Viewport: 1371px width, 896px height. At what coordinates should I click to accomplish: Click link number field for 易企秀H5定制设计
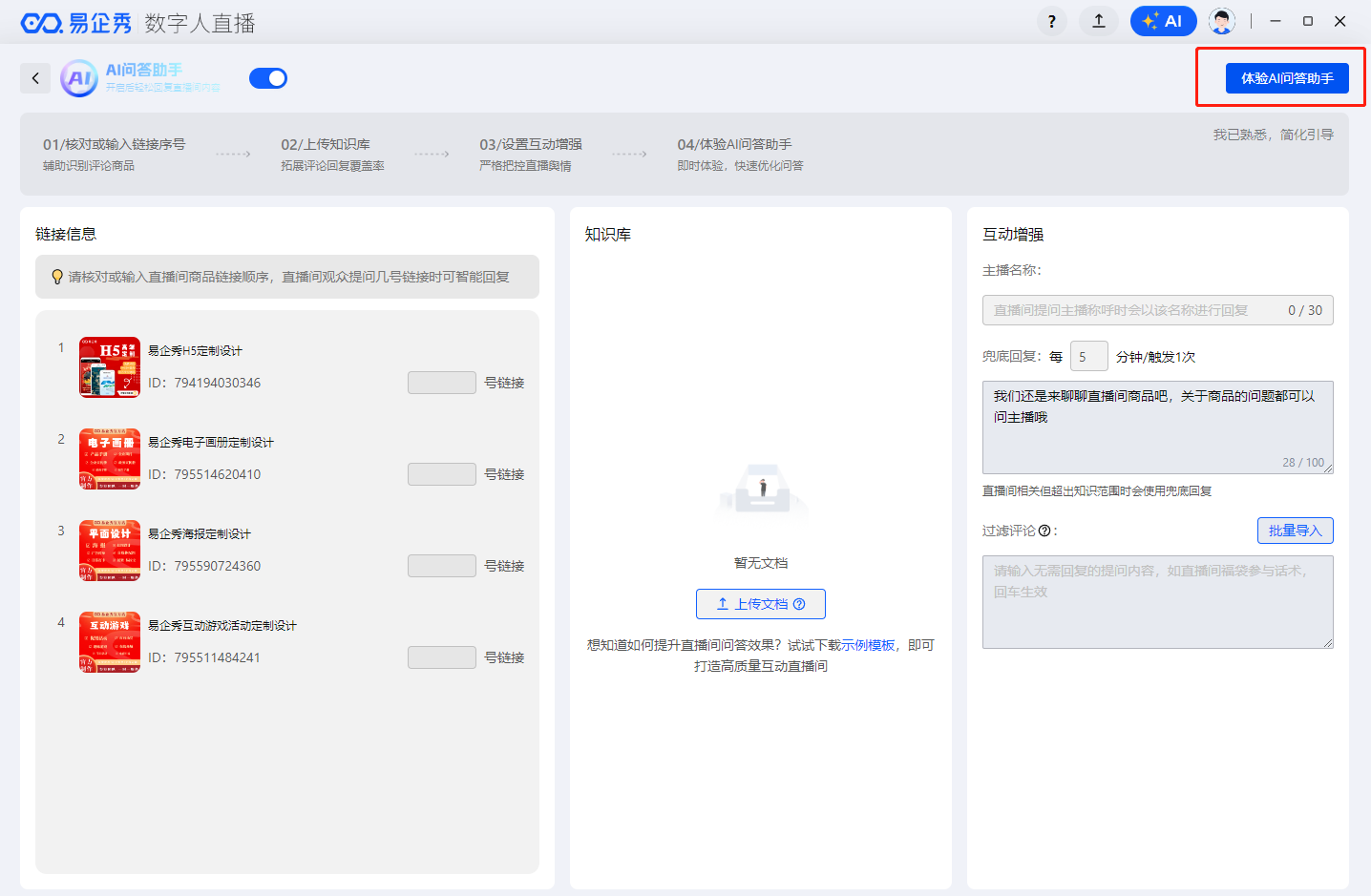click(441, 383)
